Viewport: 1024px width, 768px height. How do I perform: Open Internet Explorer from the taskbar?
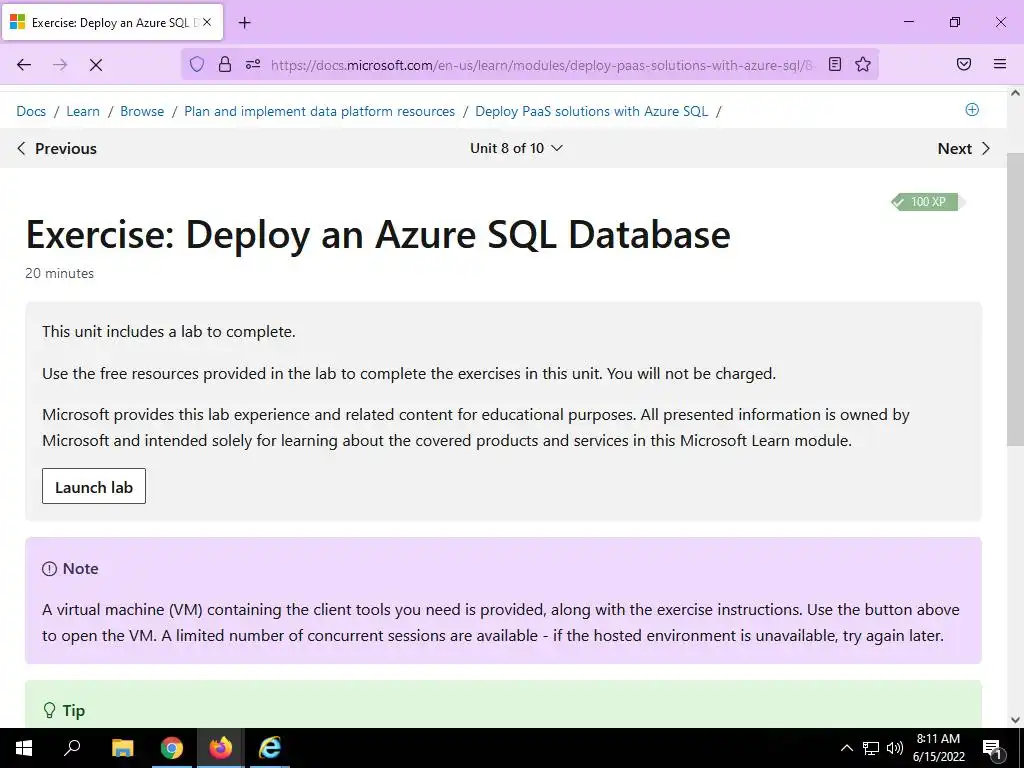pyautogui.click(x=269, y=748)
